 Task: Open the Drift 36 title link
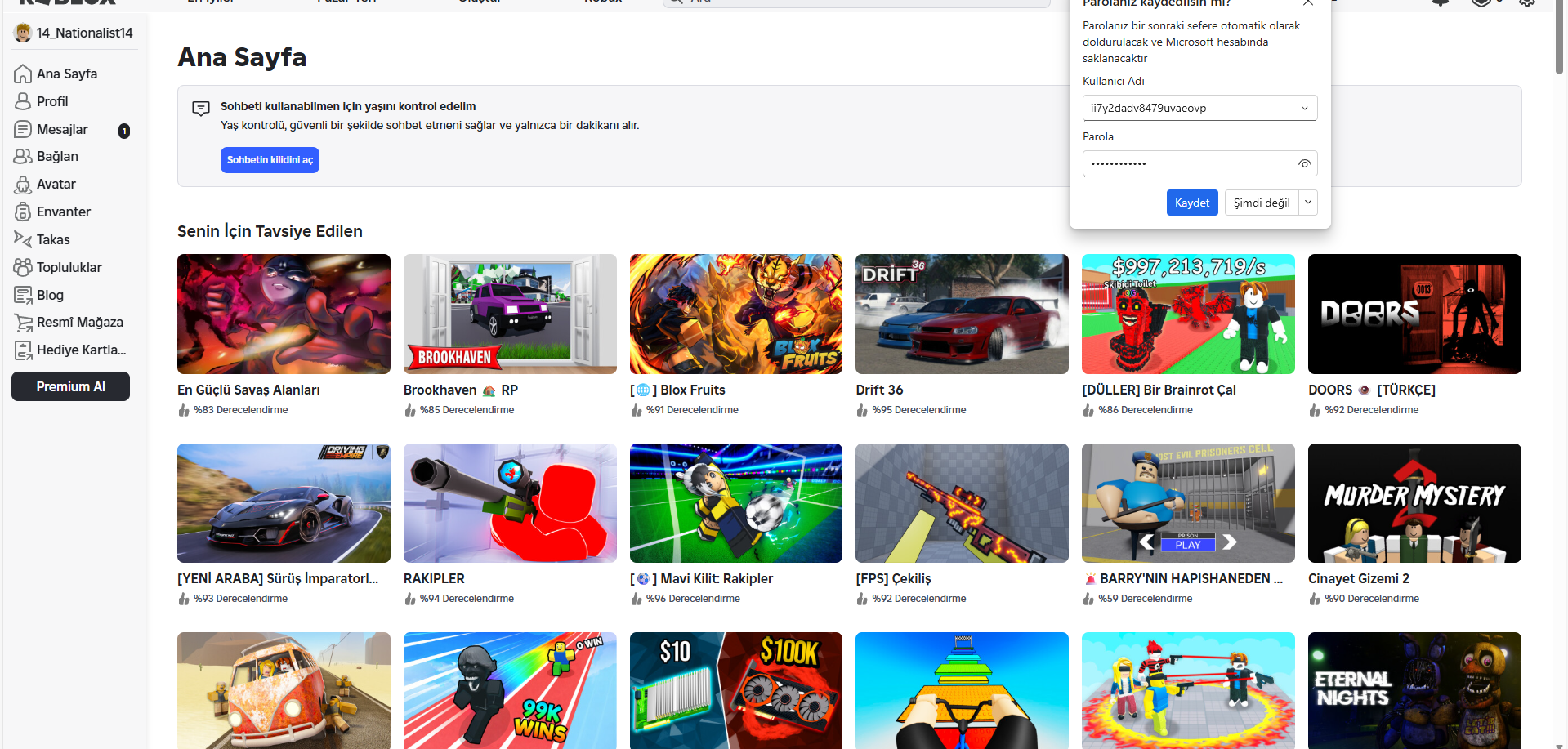[x=879, y=390]
